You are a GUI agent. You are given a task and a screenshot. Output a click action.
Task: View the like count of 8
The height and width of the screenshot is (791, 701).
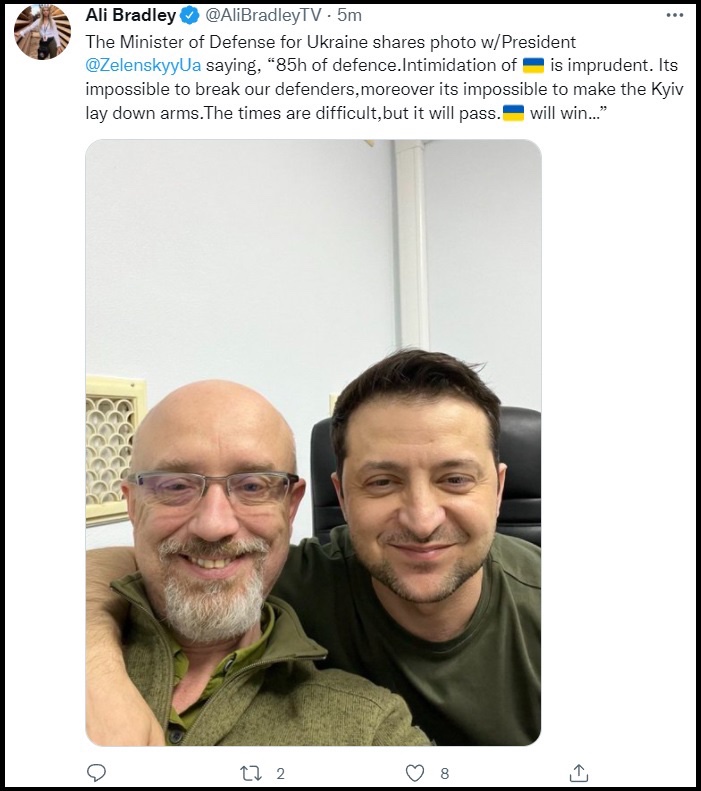tap(444, 774)
